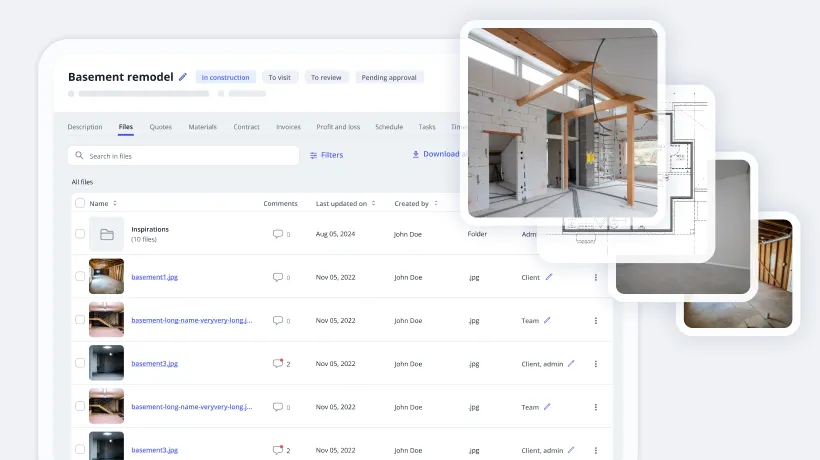This screenshot has height=460, width=820.
Task: Click the 'Aug 05, 2024' date cell
Action: [x=335, y=234]
